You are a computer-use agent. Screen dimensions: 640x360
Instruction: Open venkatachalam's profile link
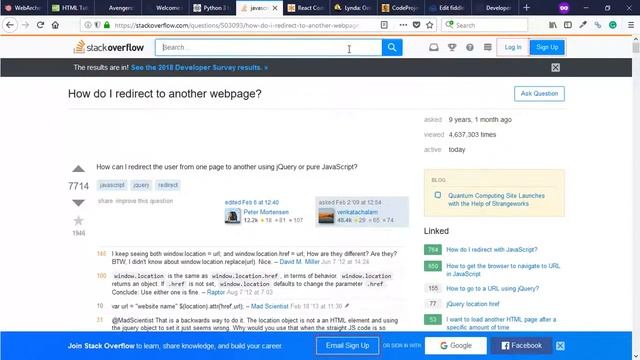click(x=357, y=212)
